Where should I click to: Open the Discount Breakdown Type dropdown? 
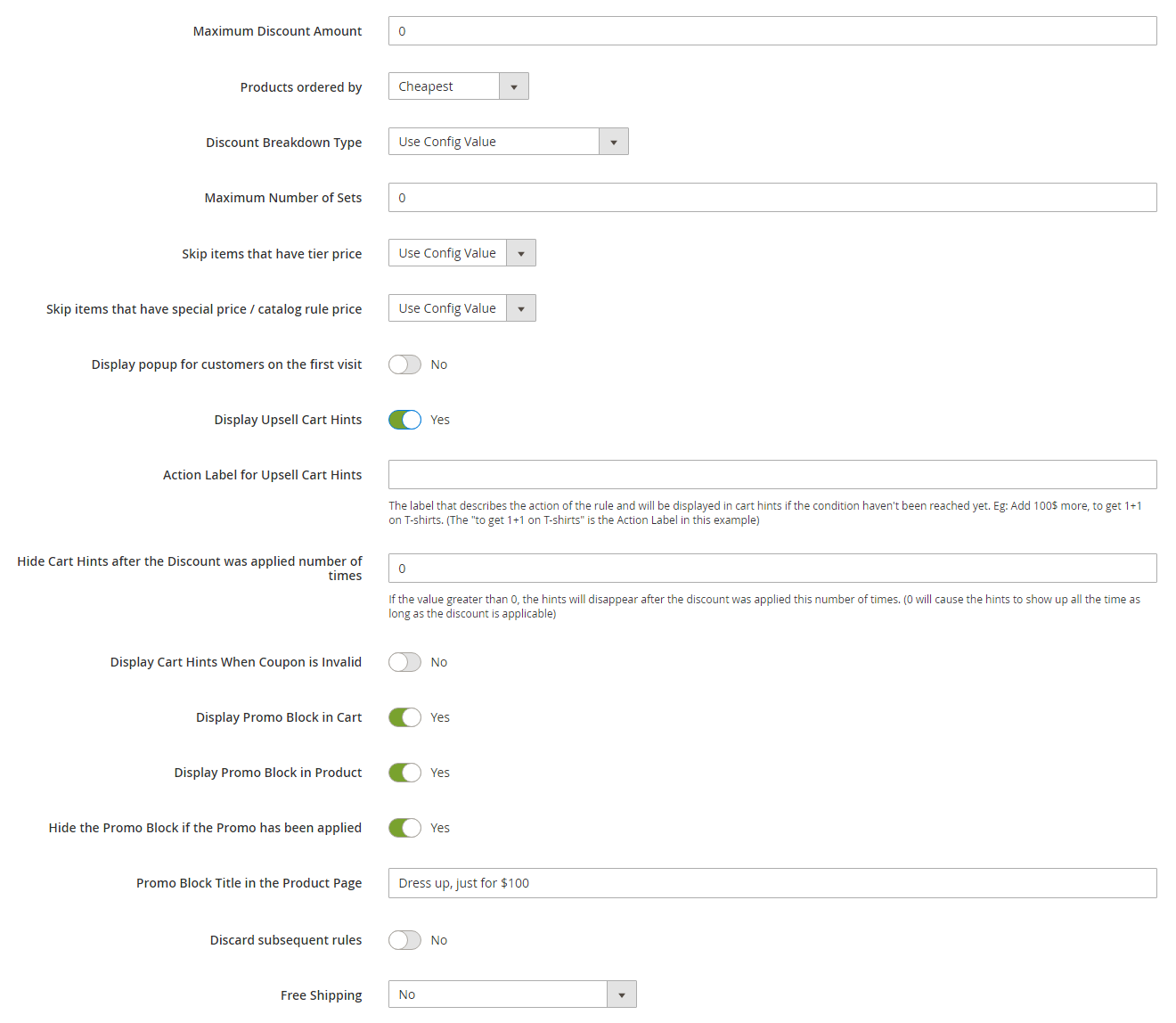pyautogui.click(x=509, y=142)
